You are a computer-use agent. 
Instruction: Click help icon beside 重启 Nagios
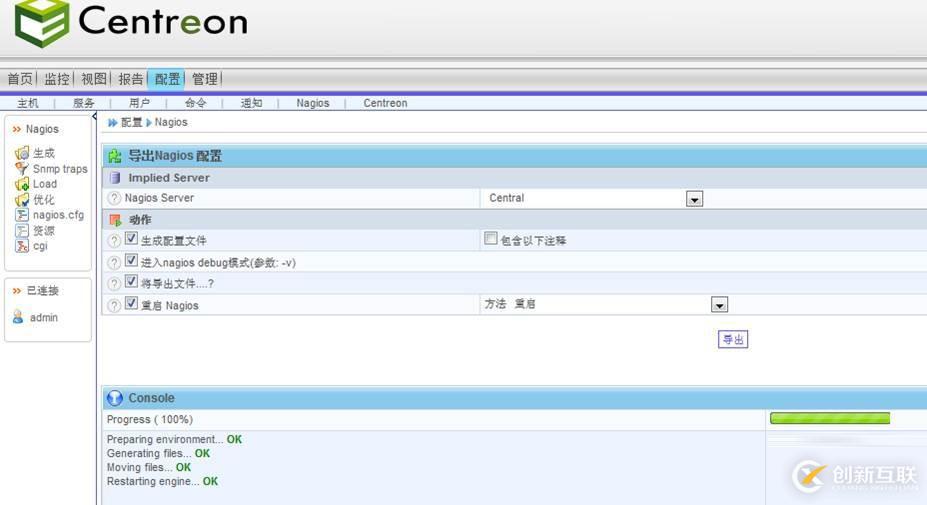click(114, 305)
